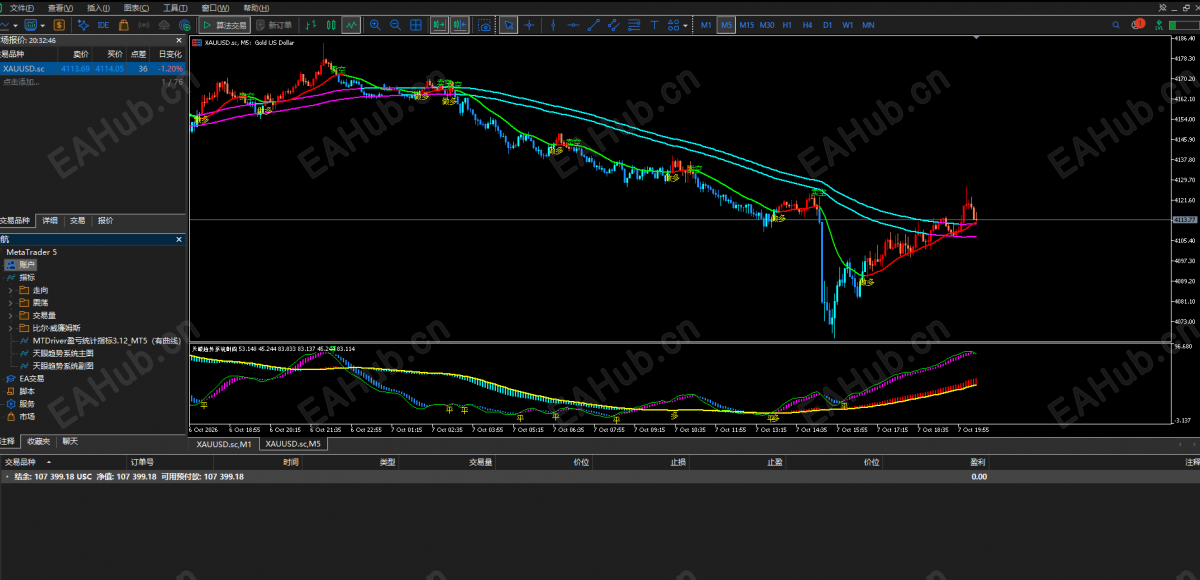Image resolution: width=1200 pixels, height=580 pixels.
Task: Open the 文件 menu
Action: 22,7
